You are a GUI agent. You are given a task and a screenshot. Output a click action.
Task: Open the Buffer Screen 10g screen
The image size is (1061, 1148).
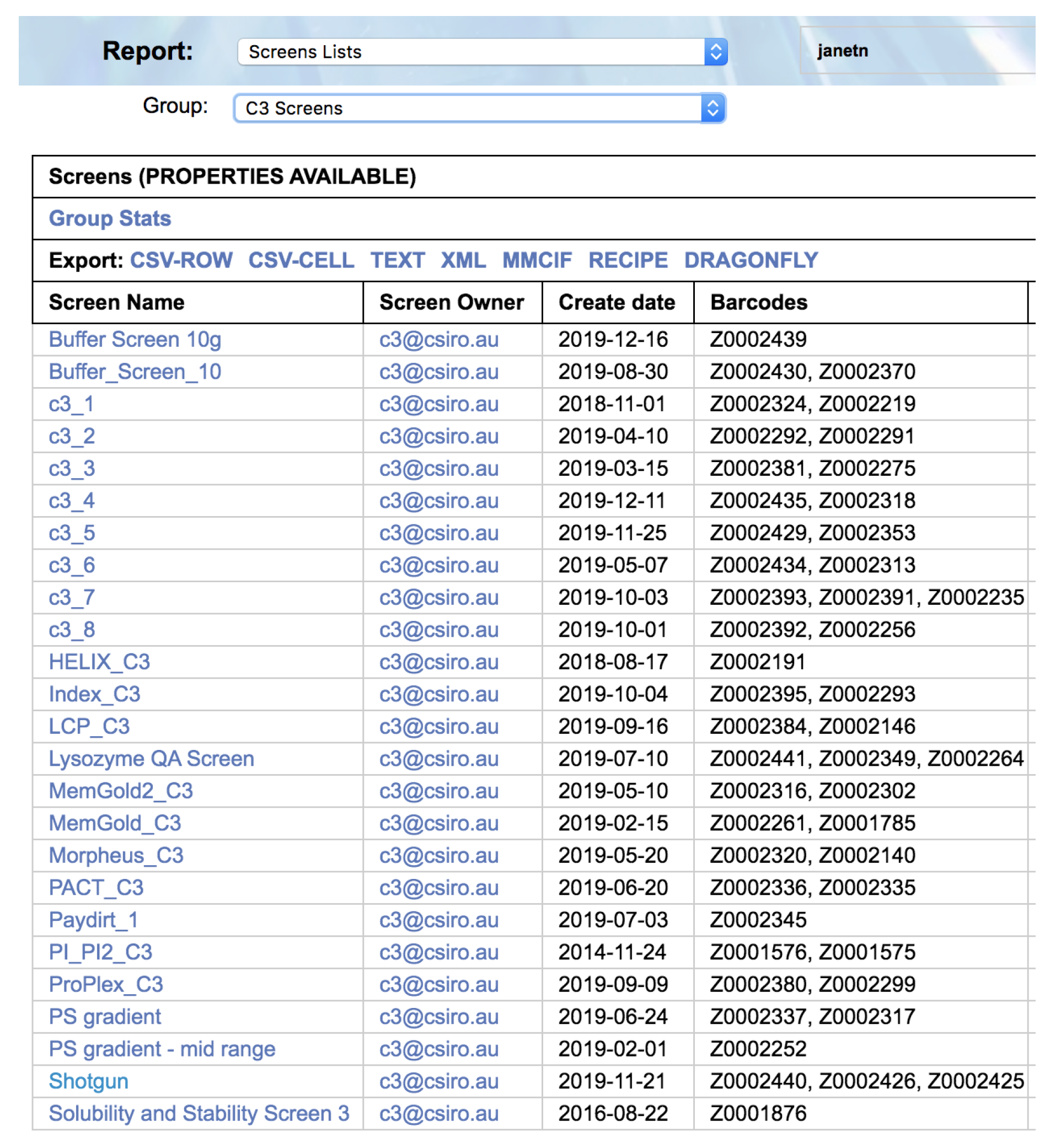[135, 340]
